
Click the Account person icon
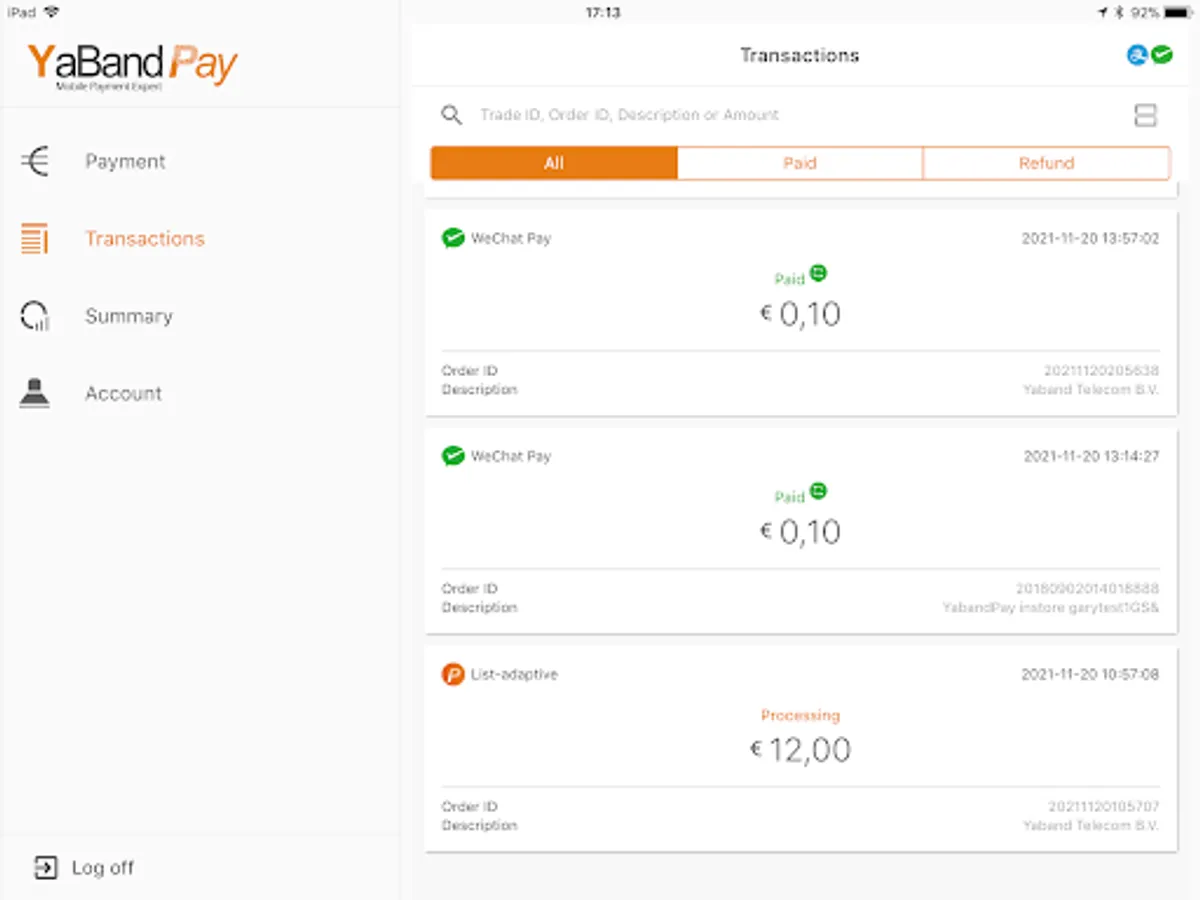[35, 393]
